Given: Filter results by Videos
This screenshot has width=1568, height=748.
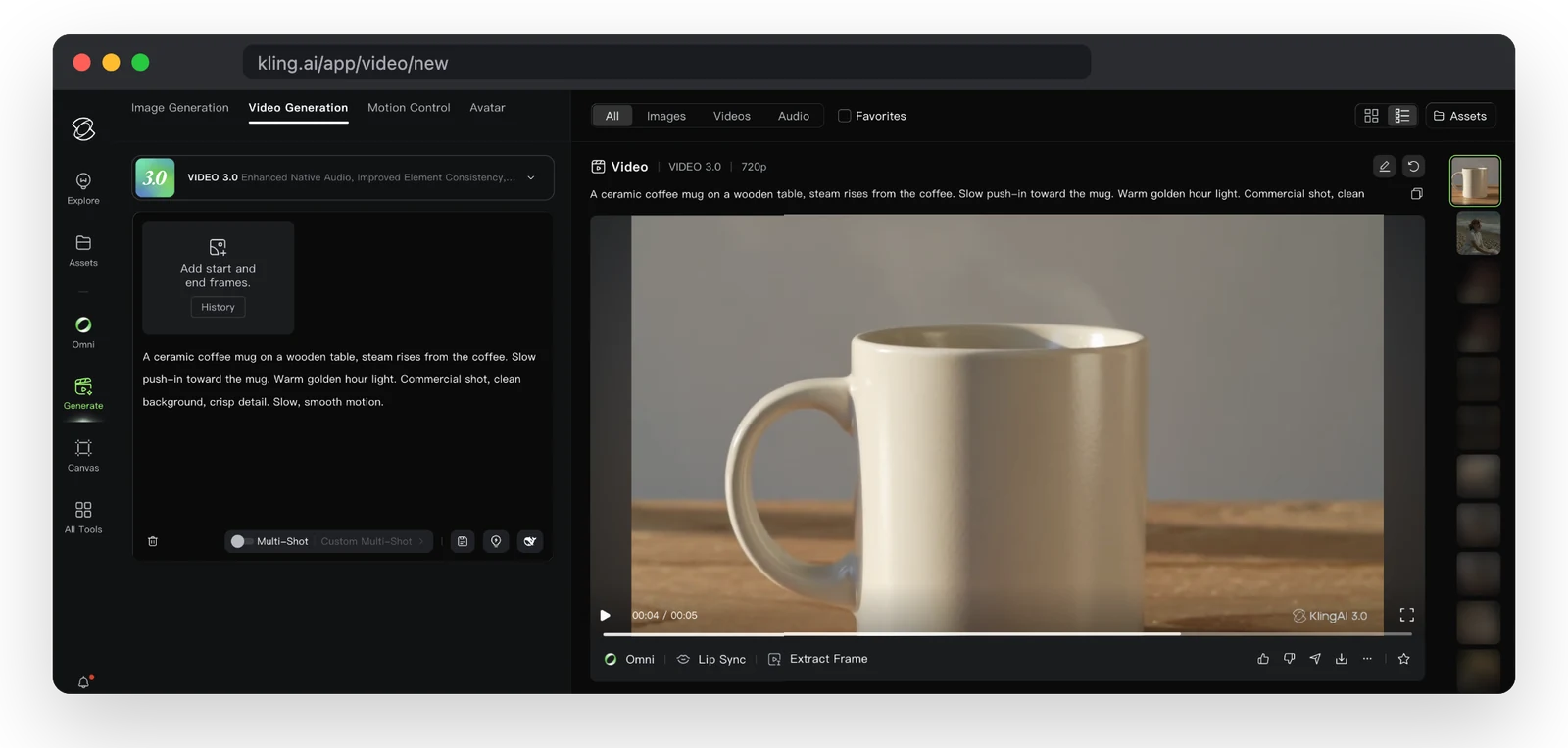Looking at the screenshot, I should (x=732, y=116).
